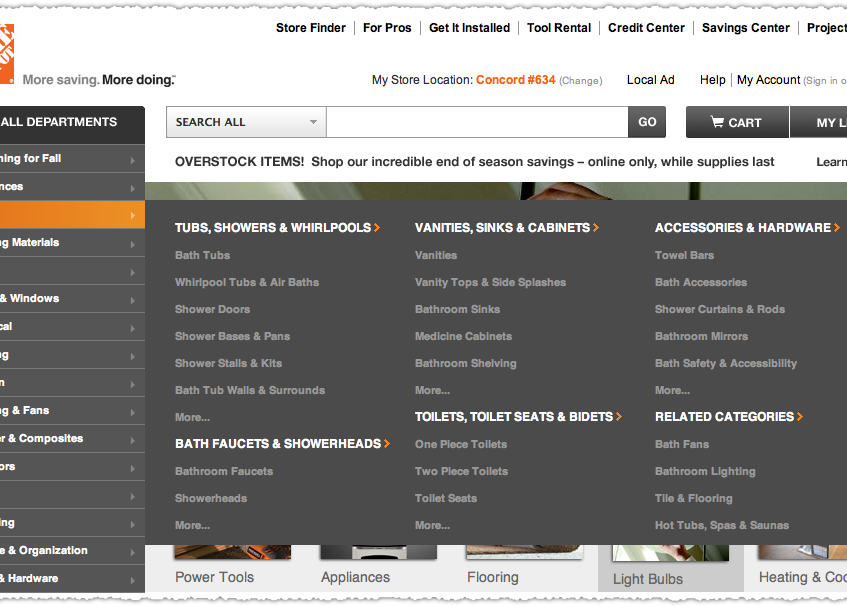Select Medicine Cabinets link

click(x=463, y=336)
